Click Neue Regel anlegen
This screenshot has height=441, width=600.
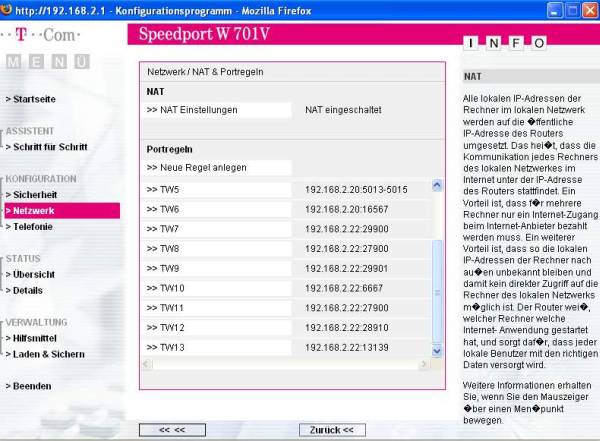196,167
